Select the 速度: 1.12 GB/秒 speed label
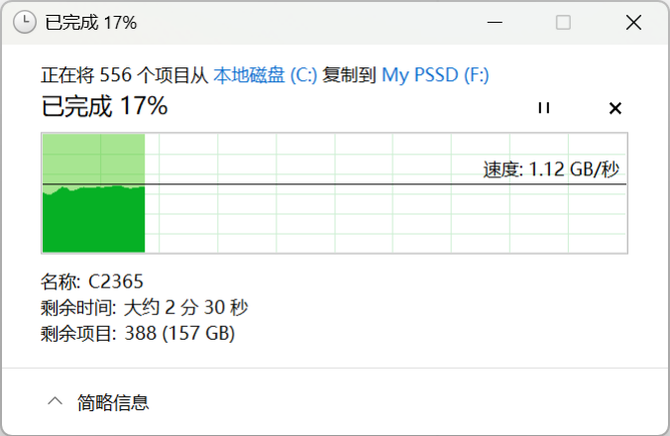670x436 pixels. [551, 169]
